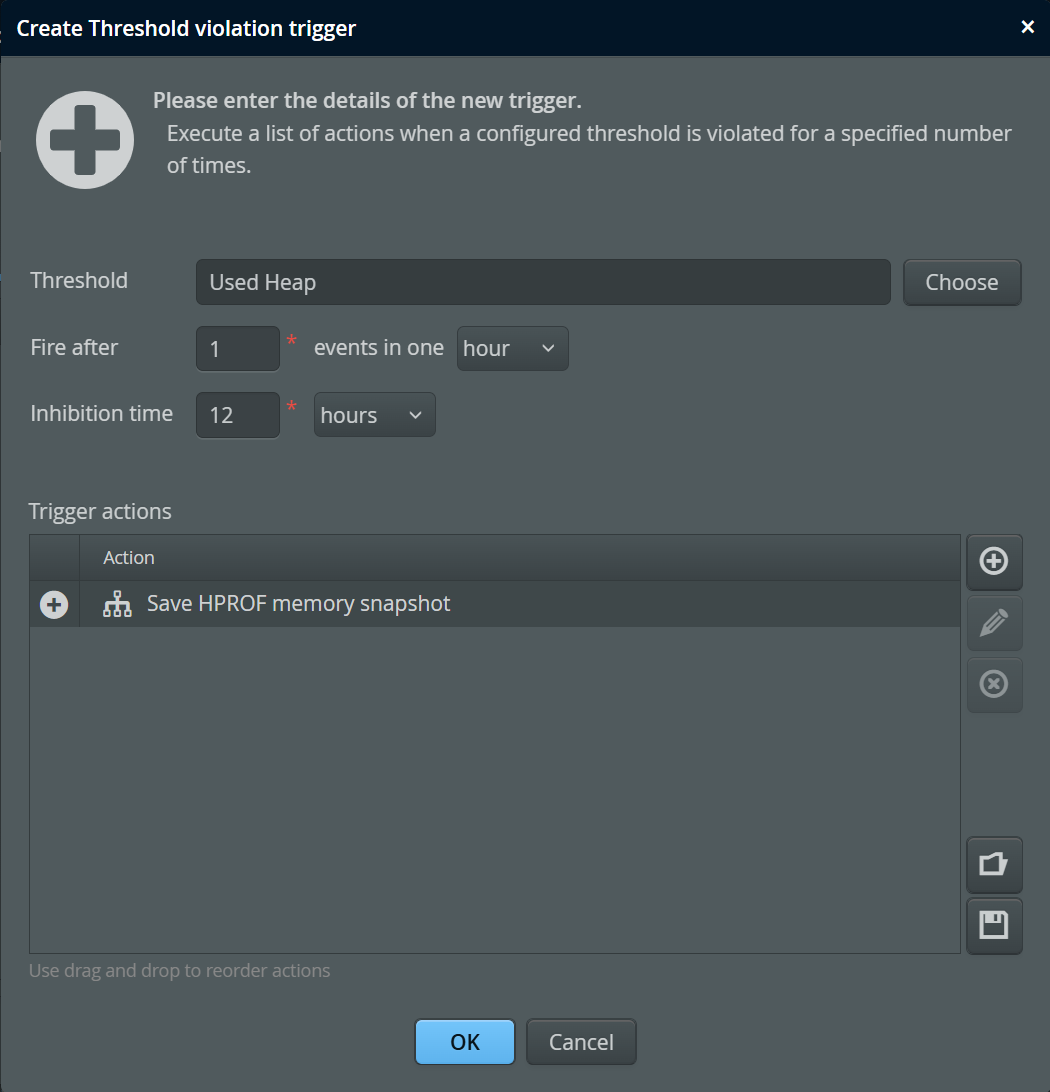Screen dimensions: 1050x1092
Task: Cancel the trigger creation
Action: pos(581,1042)
